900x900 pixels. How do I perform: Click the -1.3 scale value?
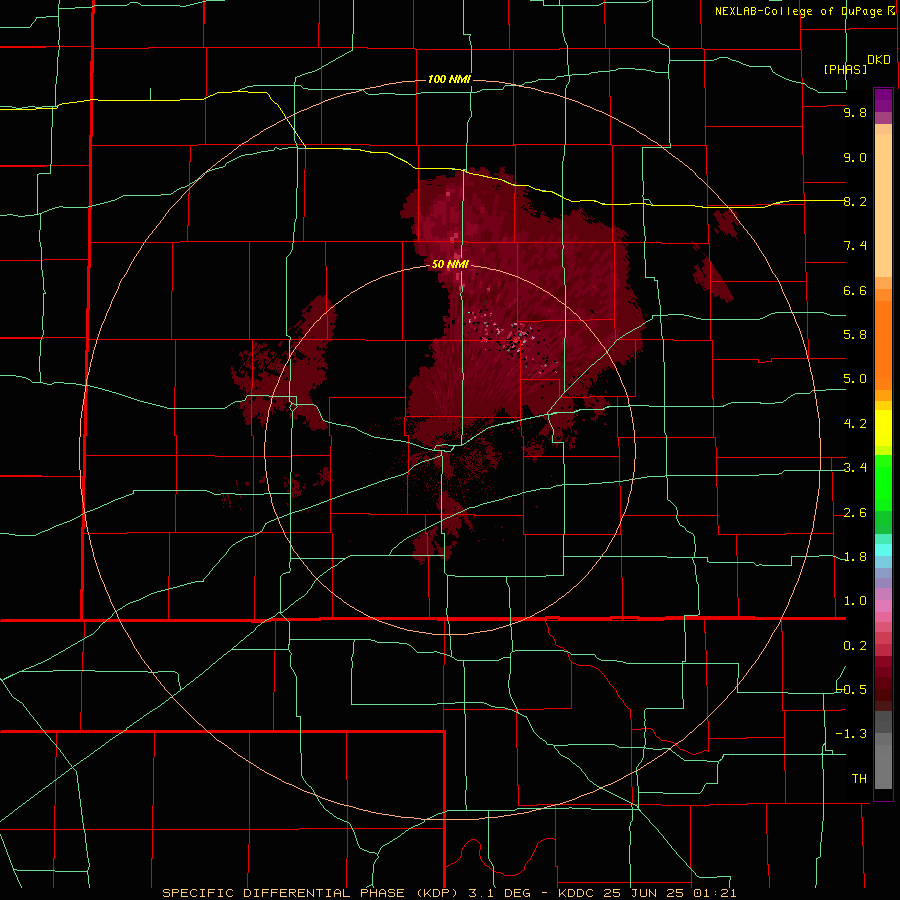click(x=852, y=734)
